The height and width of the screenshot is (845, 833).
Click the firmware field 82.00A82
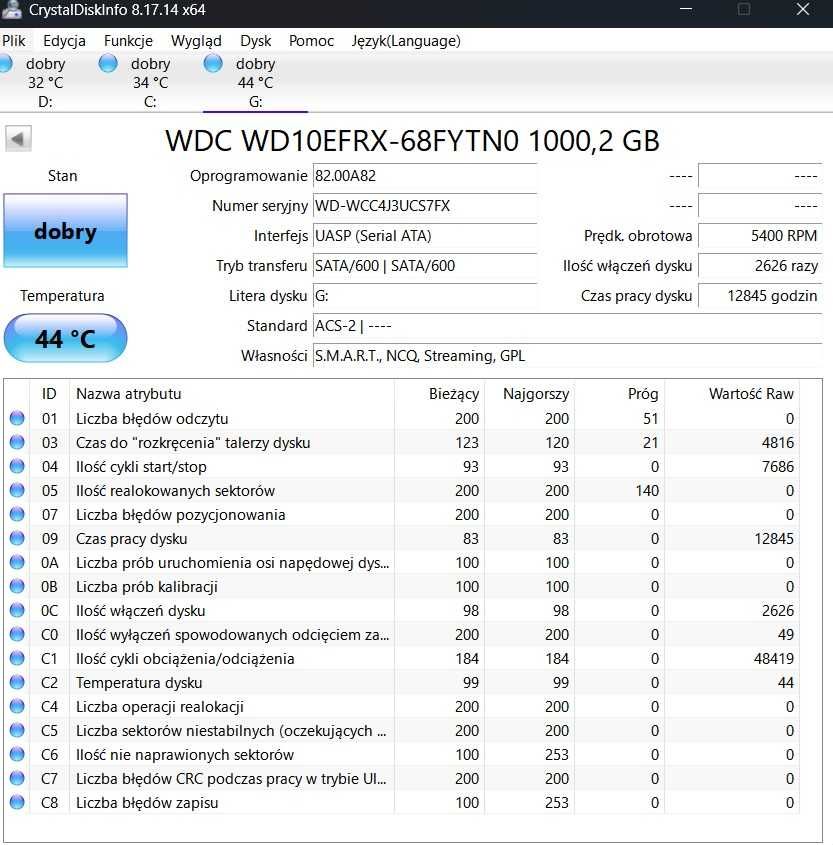(425, 176)
